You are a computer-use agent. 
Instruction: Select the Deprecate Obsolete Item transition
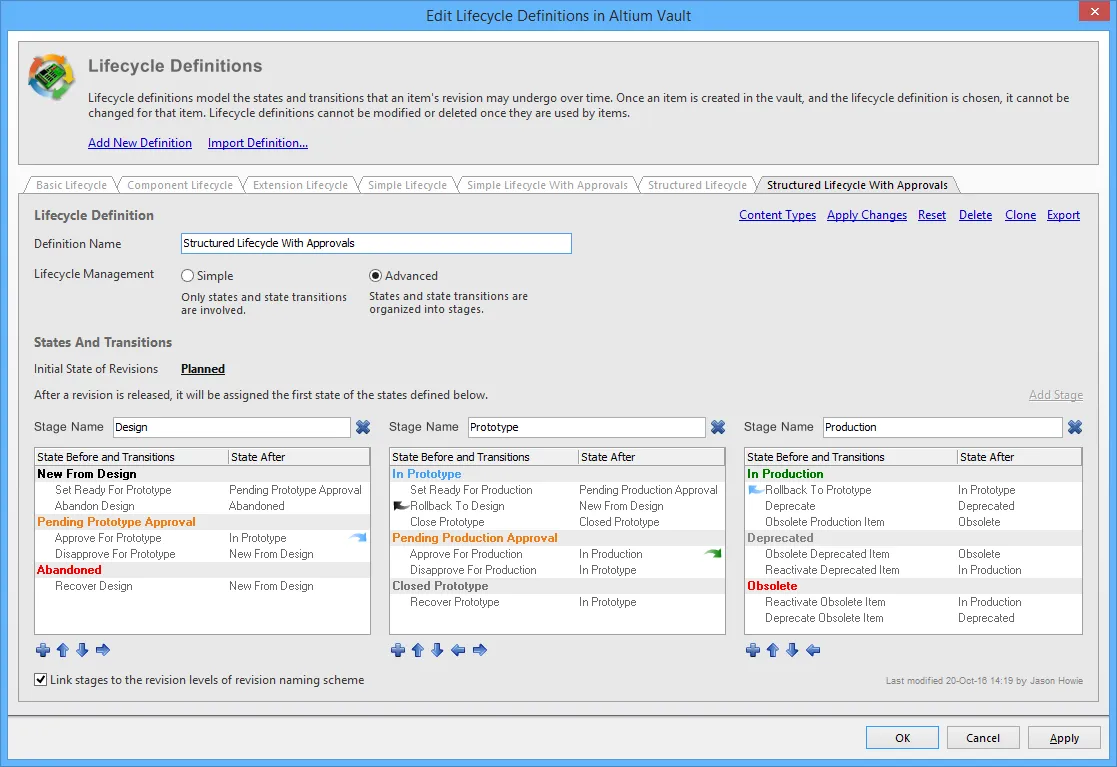pyautogui.click(x=913, y=618)
